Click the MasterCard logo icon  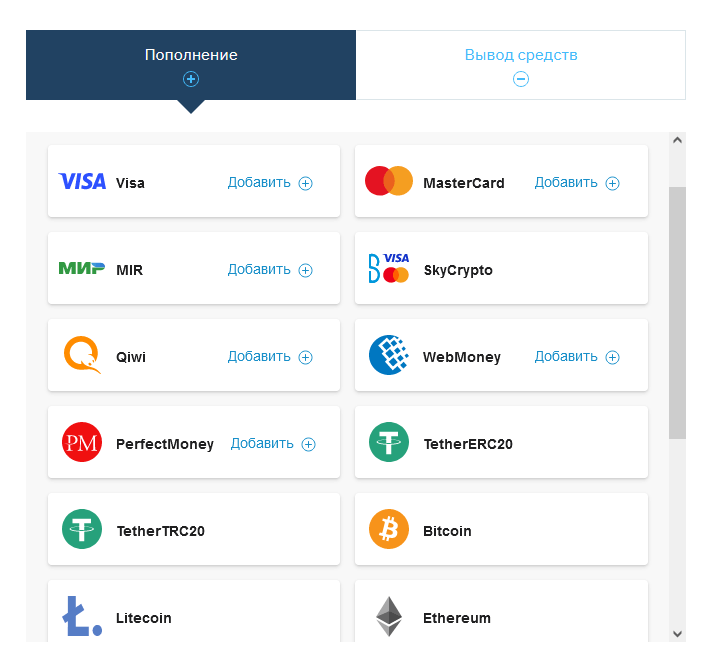[x=389, y=181]
